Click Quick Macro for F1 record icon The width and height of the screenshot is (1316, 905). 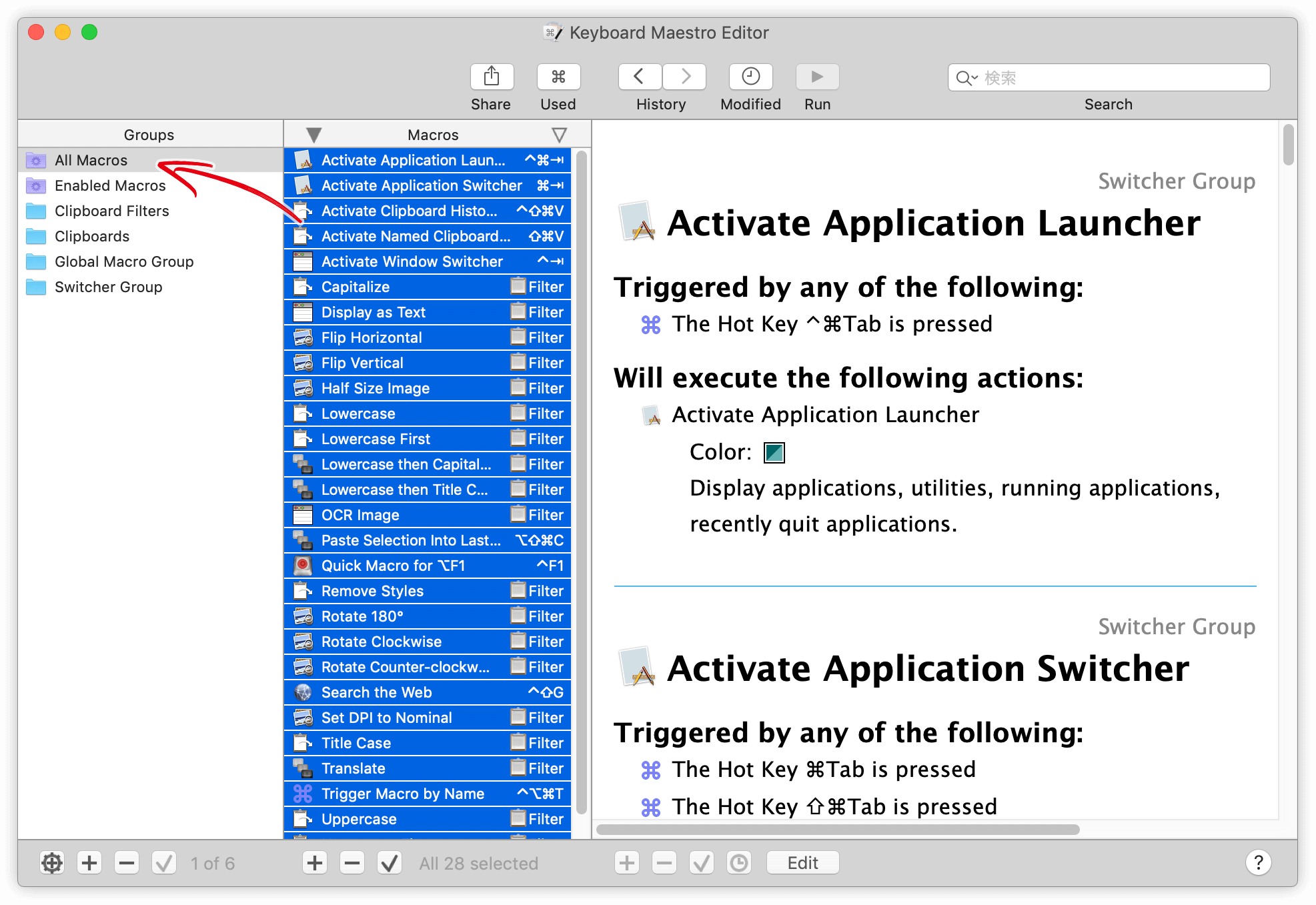303,566
